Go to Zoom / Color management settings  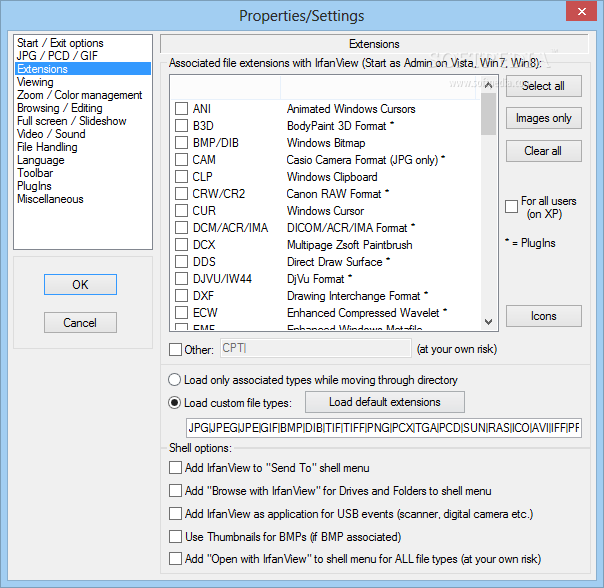[x=83, y=95]
